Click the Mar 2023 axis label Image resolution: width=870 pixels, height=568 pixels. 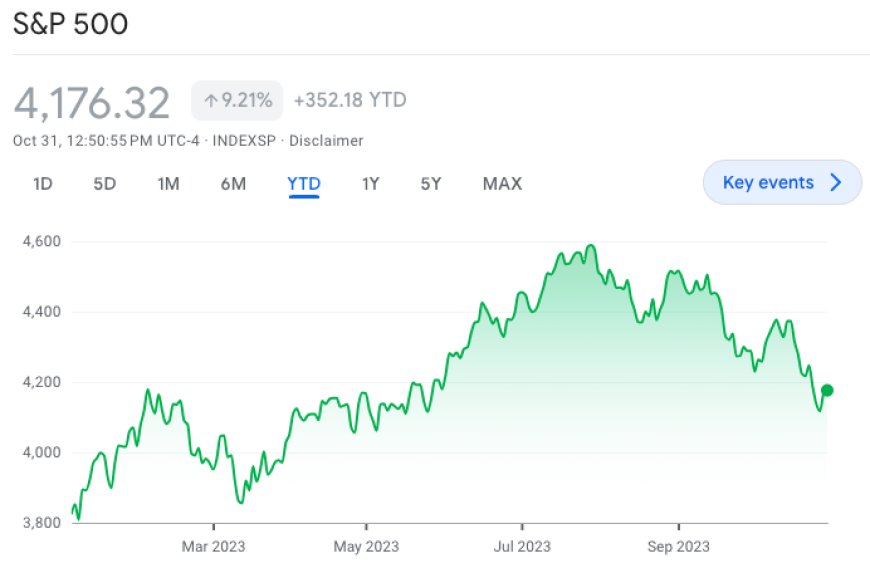pos(214,547)
